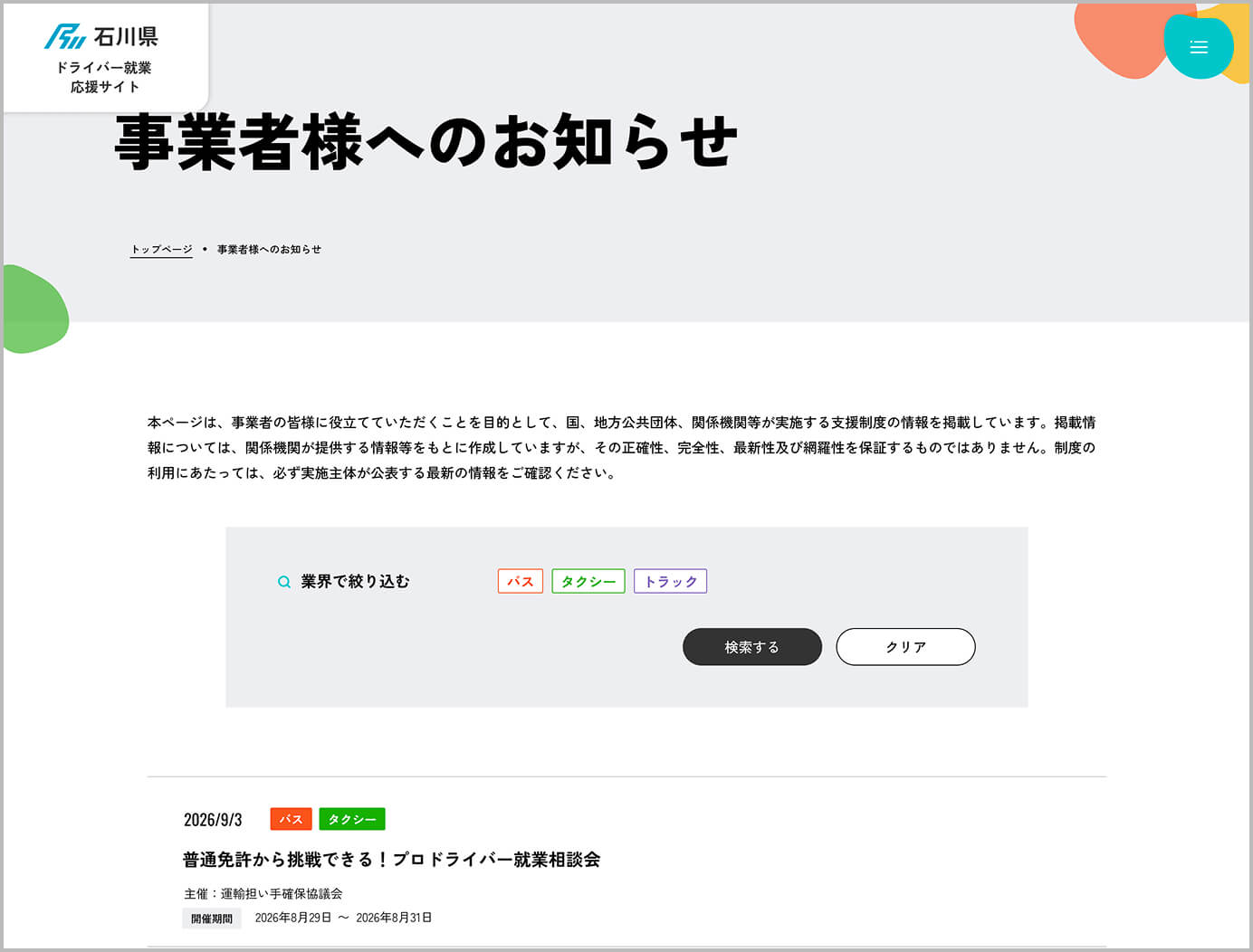Screen dimensions: 1253x952
Task: Click the 開催期間 label
Action: [212, 919]
